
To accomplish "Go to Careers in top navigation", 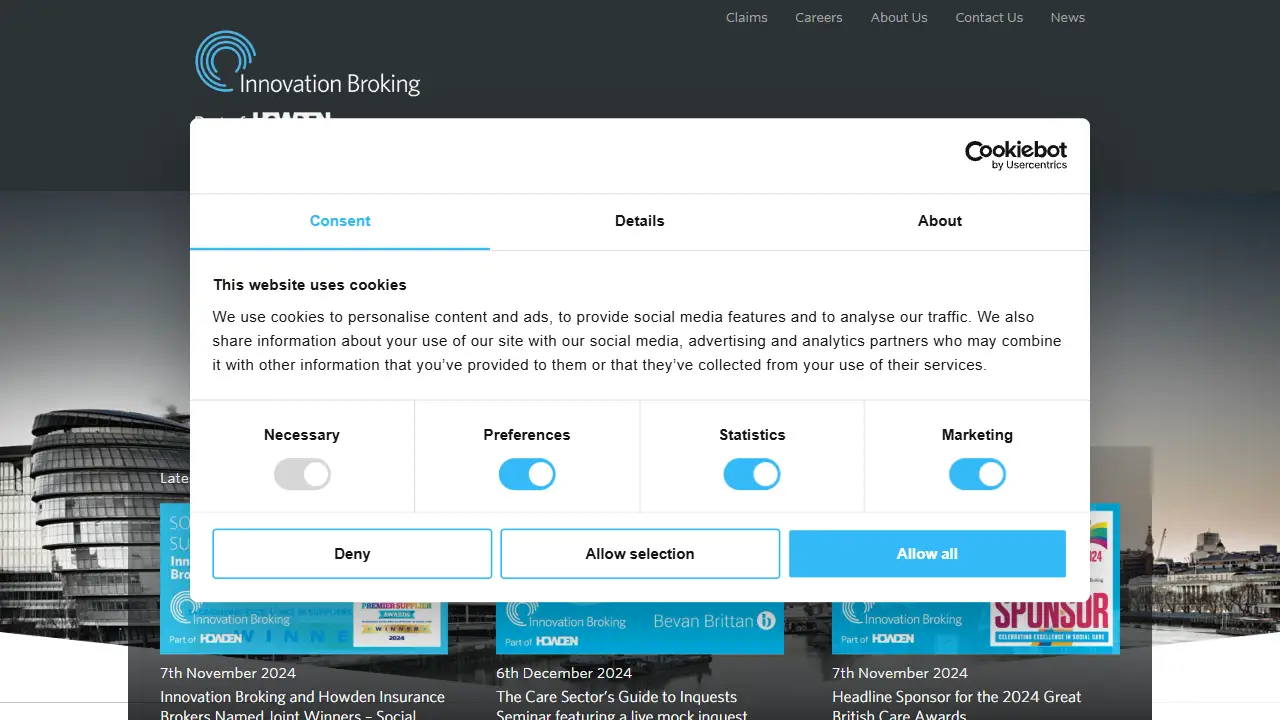I will pyautogui.click(x=819, y=18).
